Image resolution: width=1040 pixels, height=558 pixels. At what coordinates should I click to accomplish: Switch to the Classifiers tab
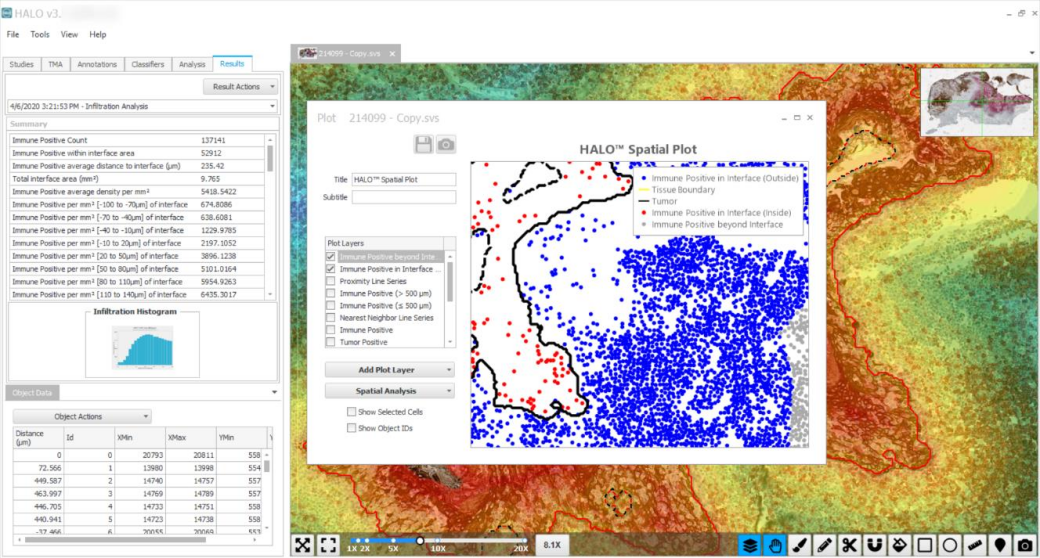(x=147, y=64)
